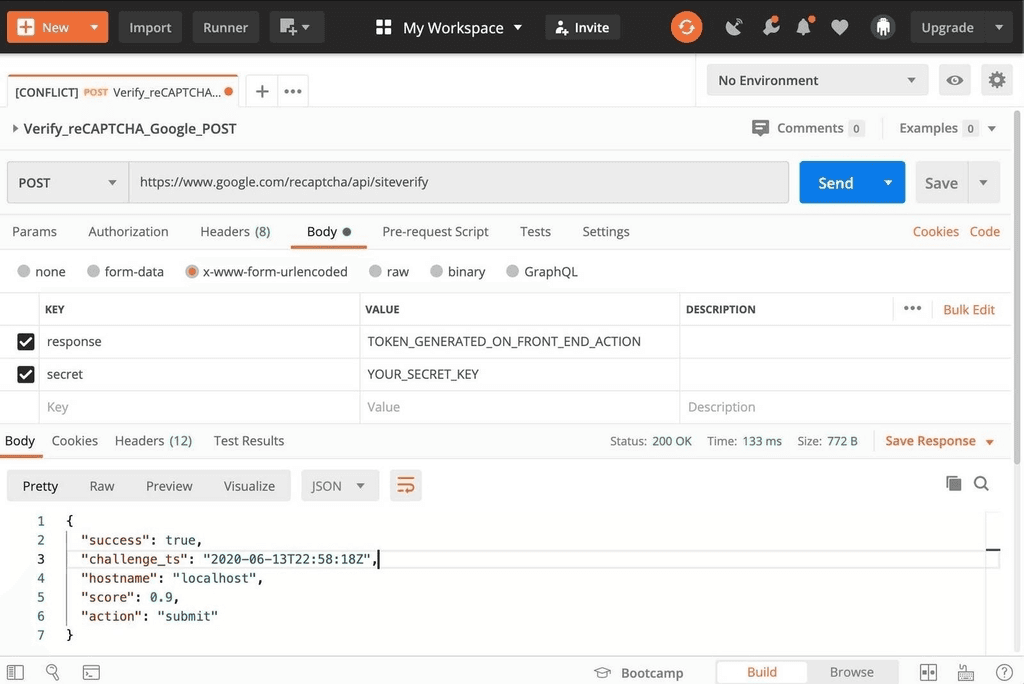Open the POST method dropdown
This screenshot has height=684, width=1024.
[66, 182]
